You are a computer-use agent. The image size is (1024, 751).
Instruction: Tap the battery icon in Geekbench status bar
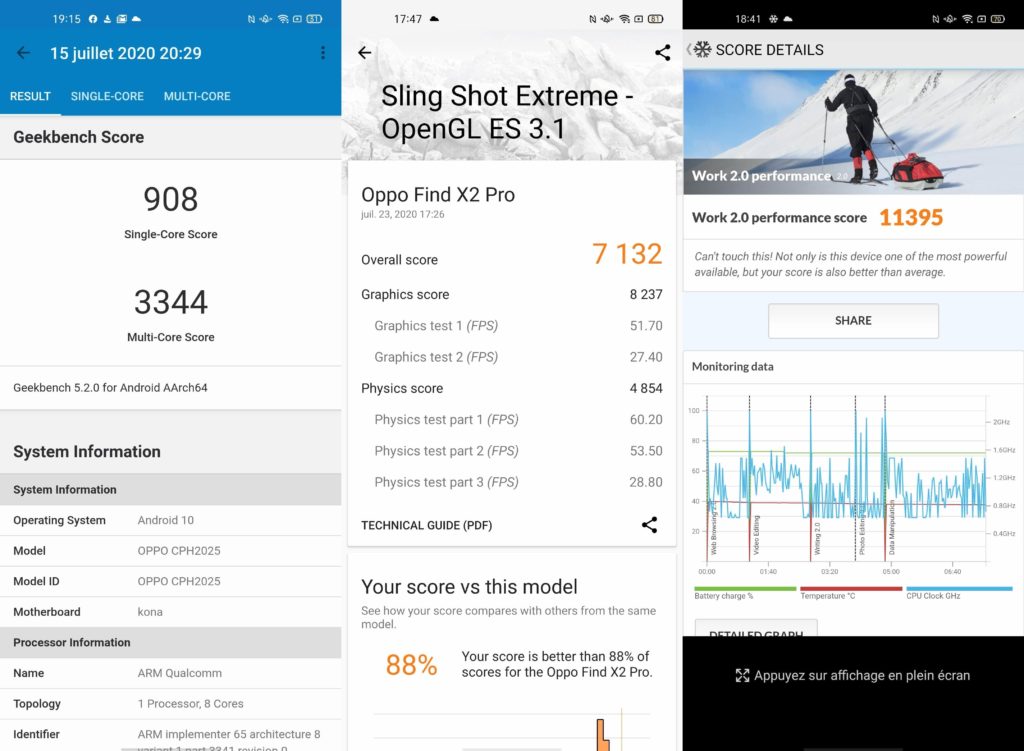pyautogui.click(x=314, y=19)
